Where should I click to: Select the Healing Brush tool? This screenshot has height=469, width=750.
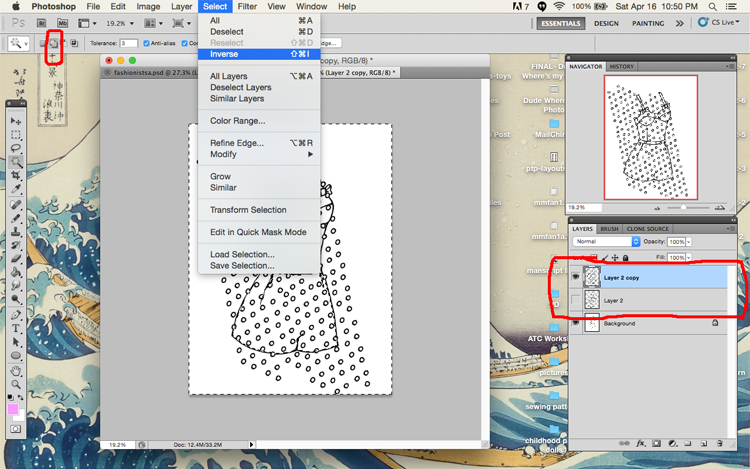[16, 205]
